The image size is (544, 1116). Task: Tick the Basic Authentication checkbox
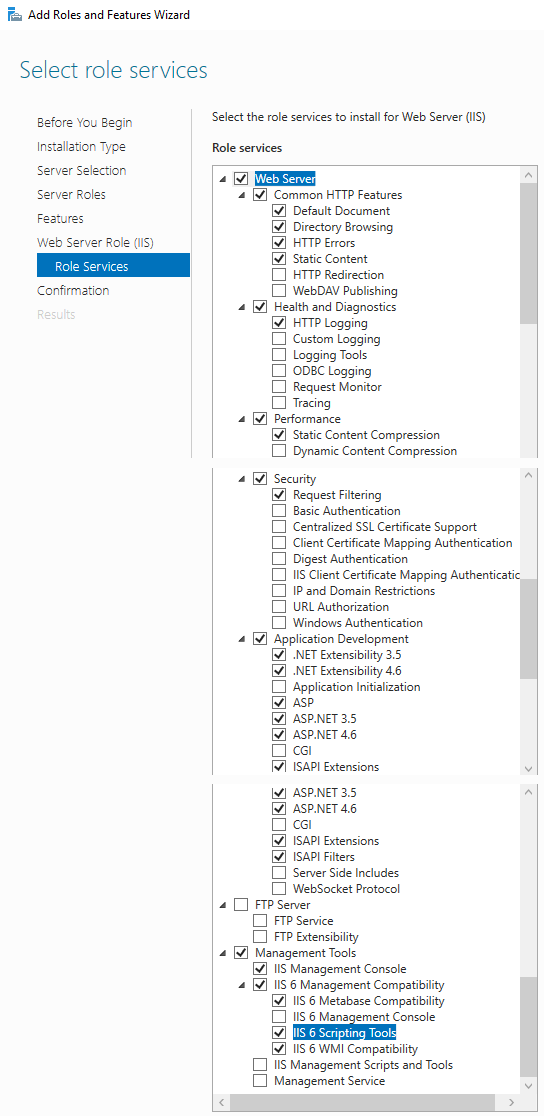[x=279, y=511]
